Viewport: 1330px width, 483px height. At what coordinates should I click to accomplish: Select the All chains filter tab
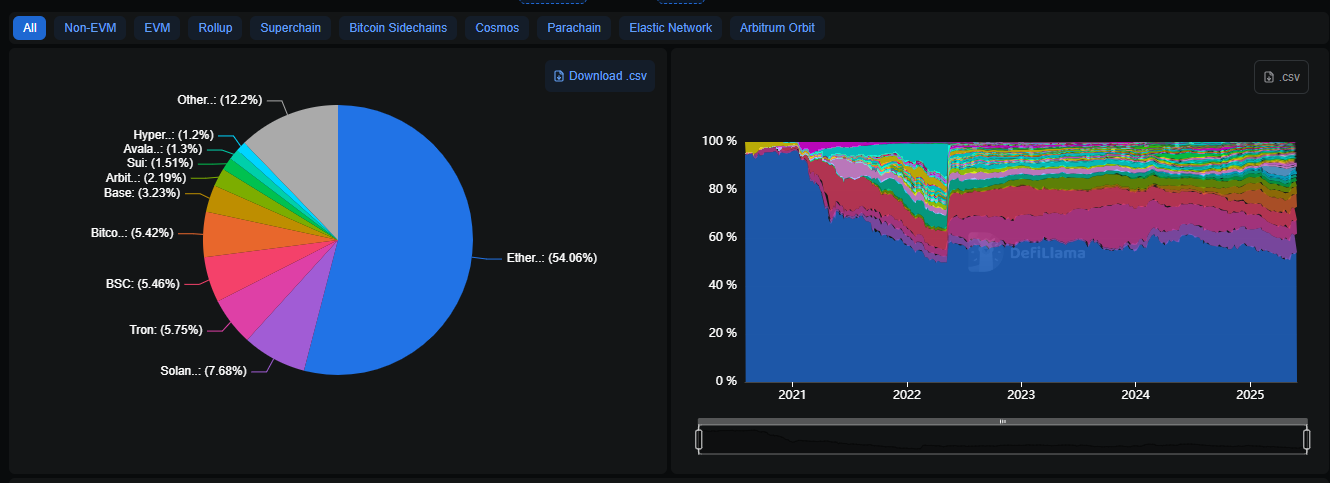coord(29,28)
